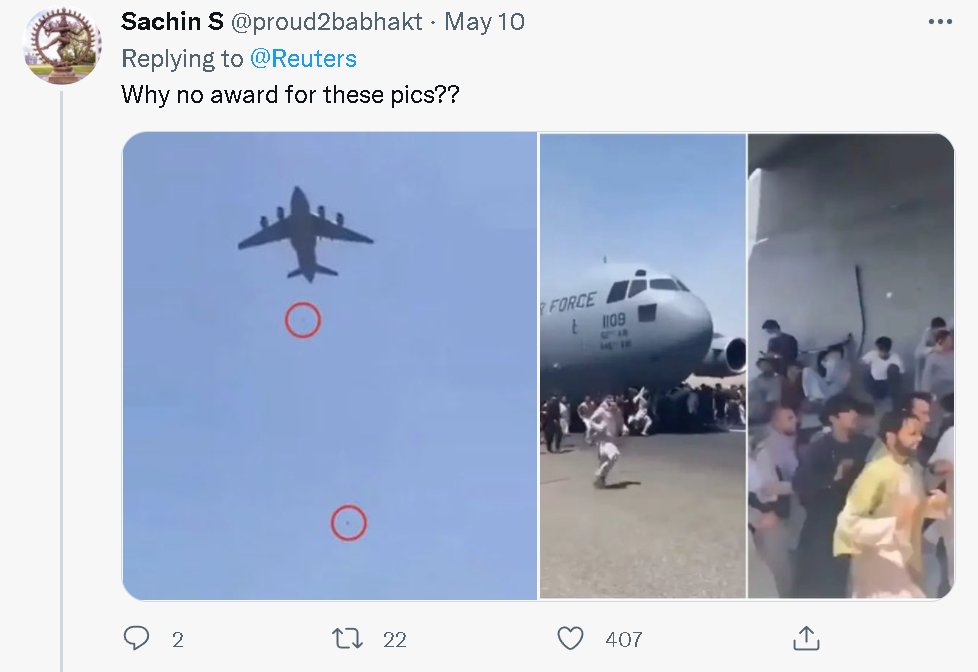Open the three-dot more options menu
Screen dimensions: 978x672
tap(940, 22)
